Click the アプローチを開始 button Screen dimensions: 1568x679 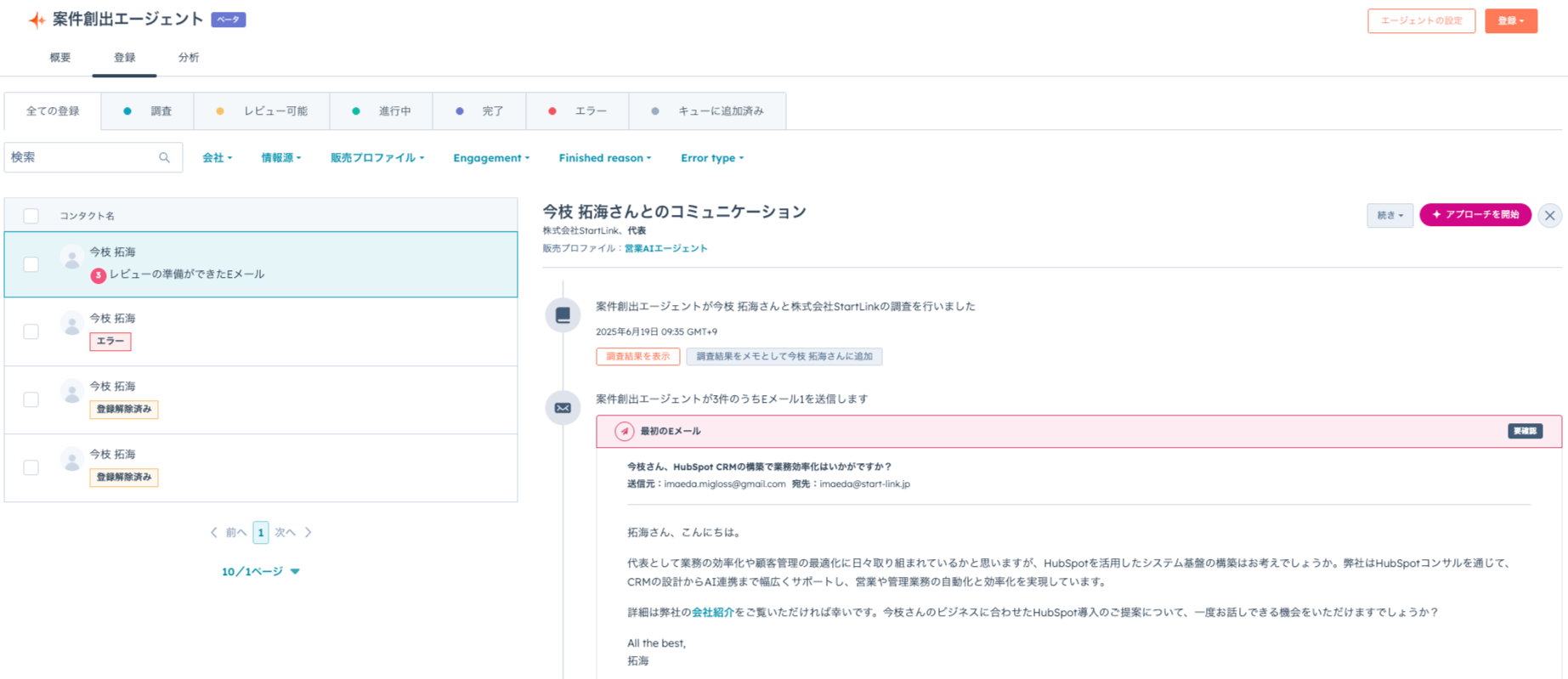(x=1475, y=215)
